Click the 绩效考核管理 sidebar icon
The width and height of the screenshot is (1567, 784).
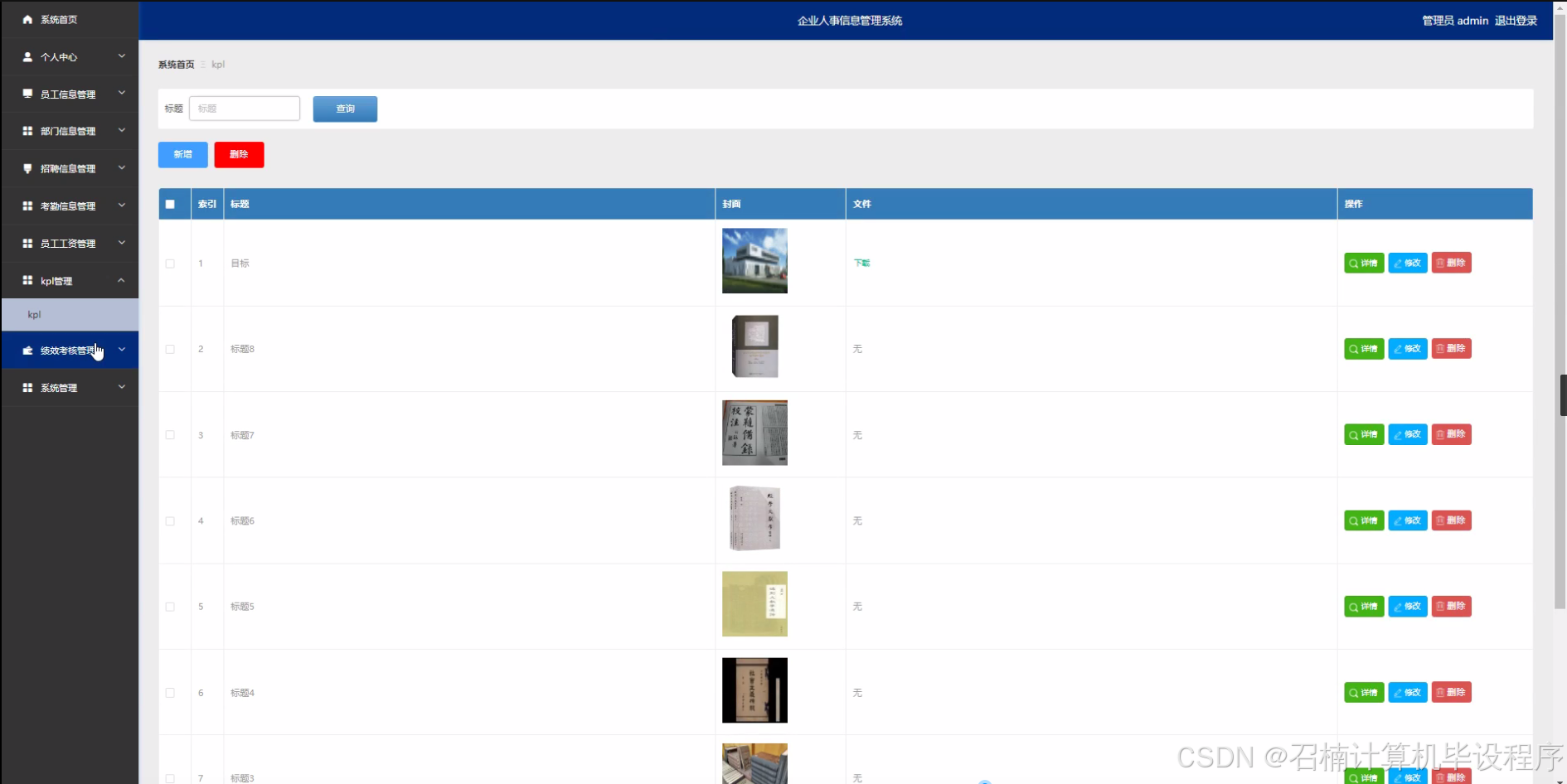pos(27,351)
